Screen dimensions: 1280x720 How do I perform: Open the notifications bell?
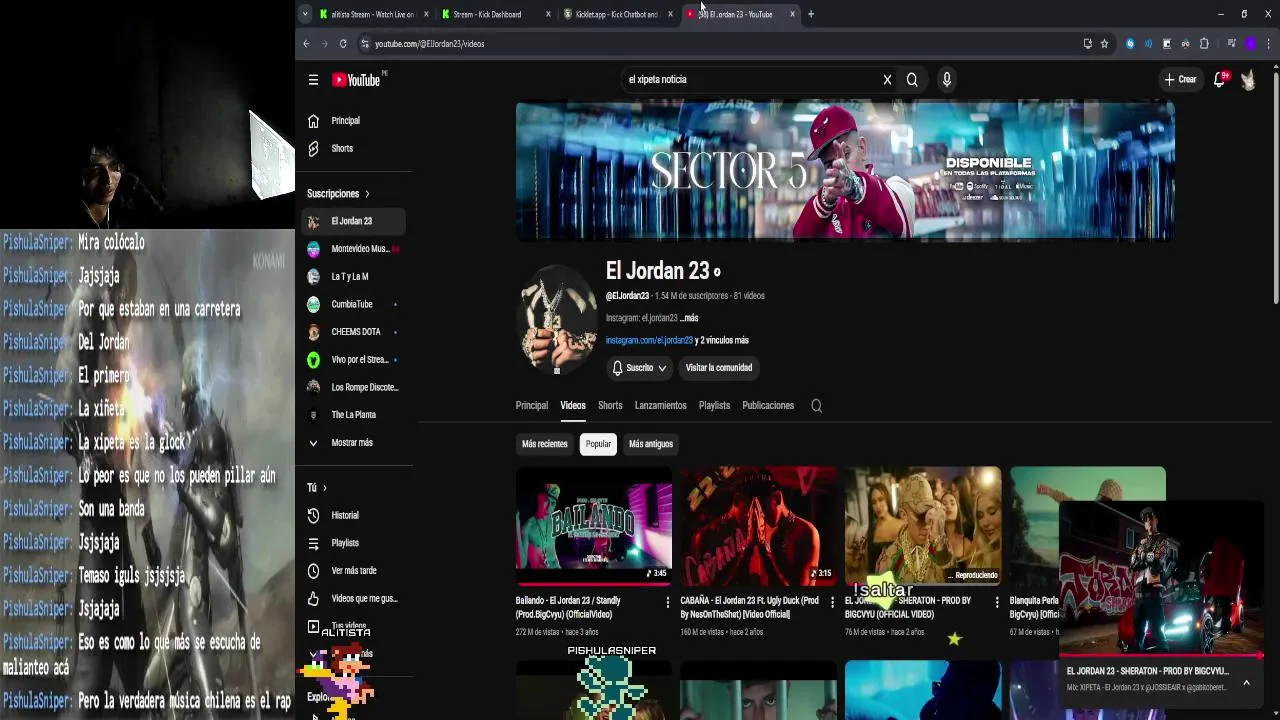coord(1220,80)
